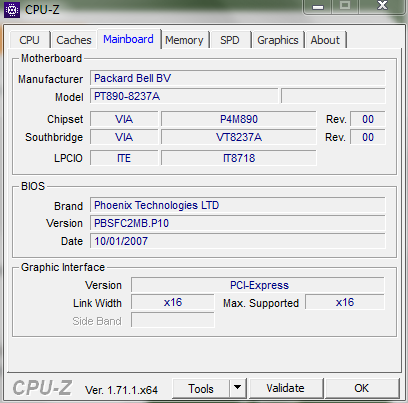
Task: Click the southbridge VT8237A field
Action: coord(239,137)
